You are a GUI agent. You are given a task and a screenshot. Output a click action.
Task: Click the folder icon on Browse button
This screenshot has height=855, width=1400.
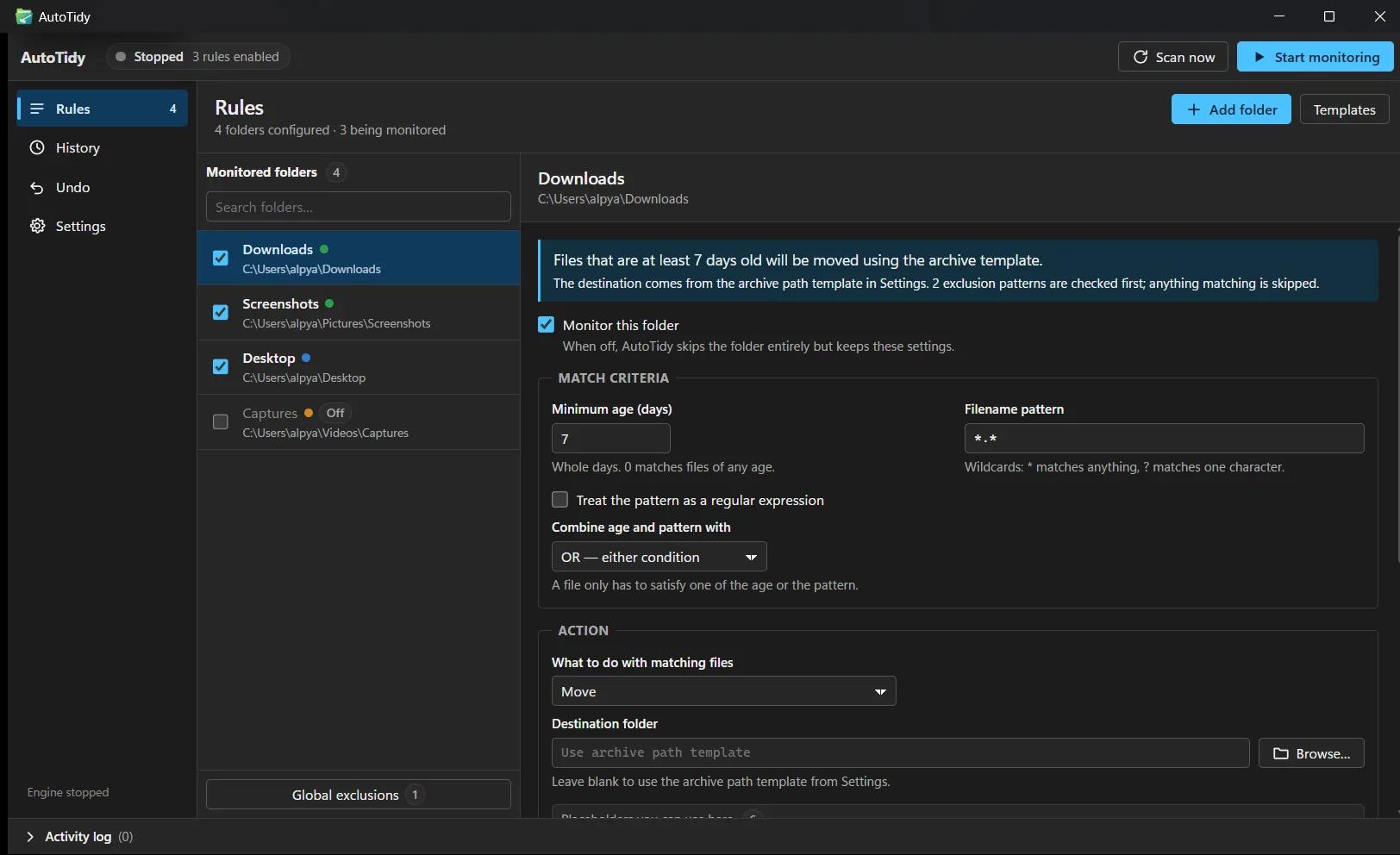[x=1281, y=753]
